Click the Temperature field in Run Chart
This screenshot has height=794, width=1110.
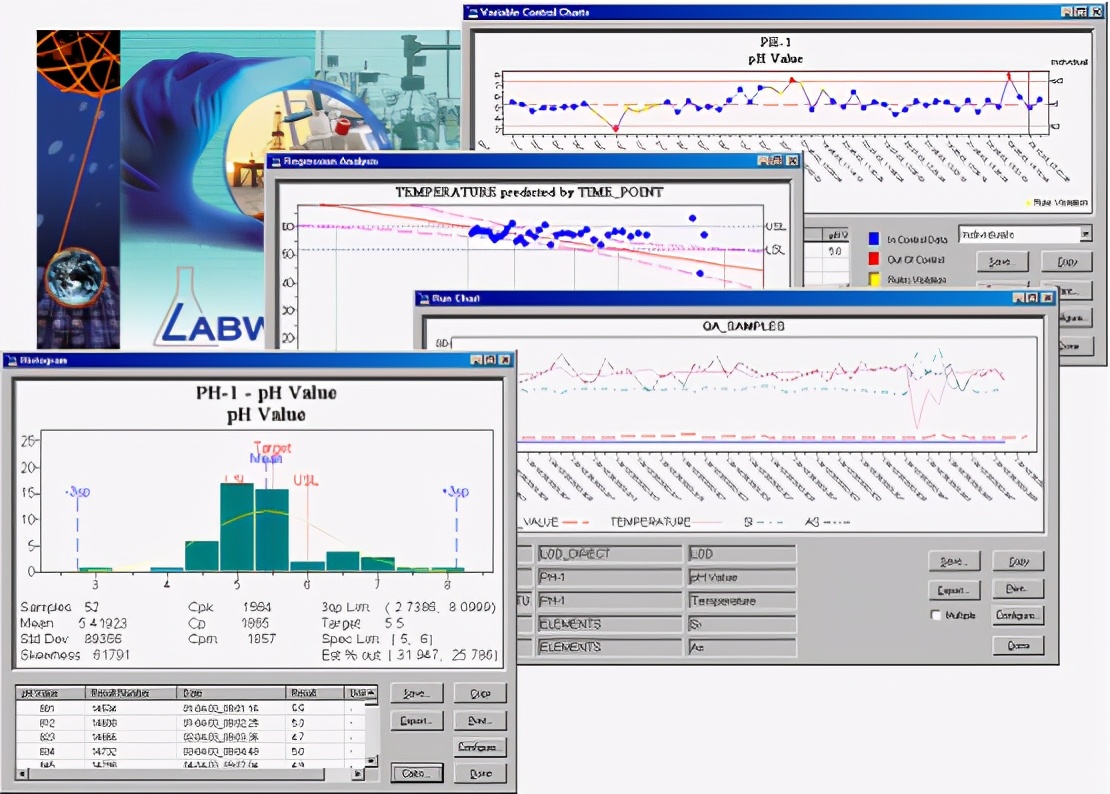[741, 601]
